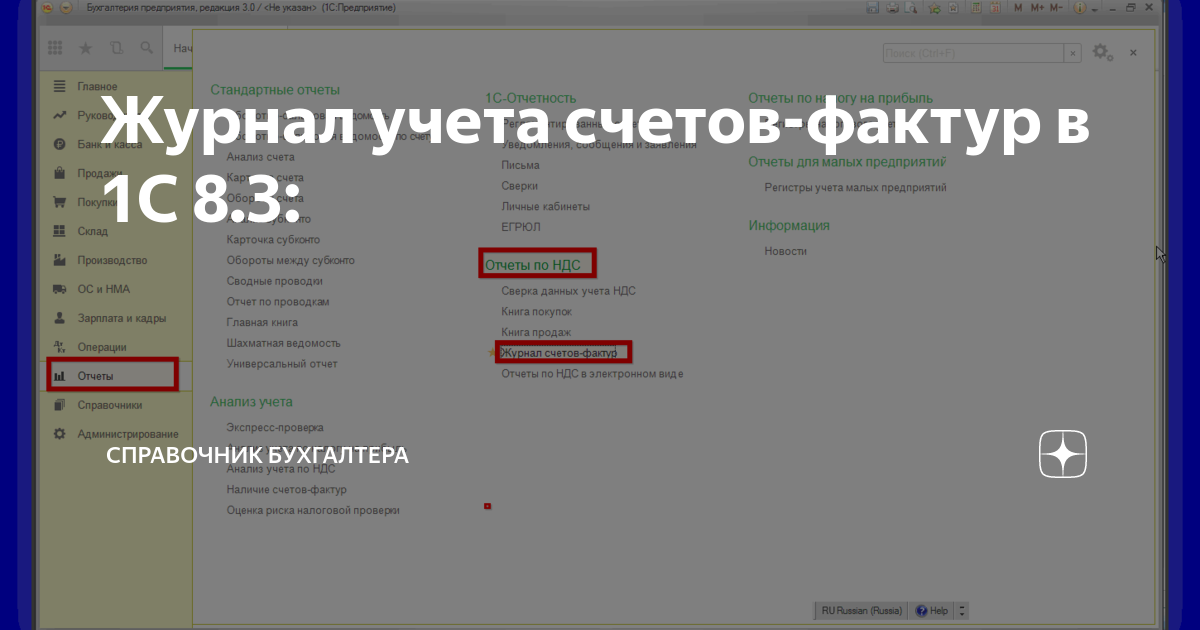Click the M+ memory add button

click(1037, 7)
